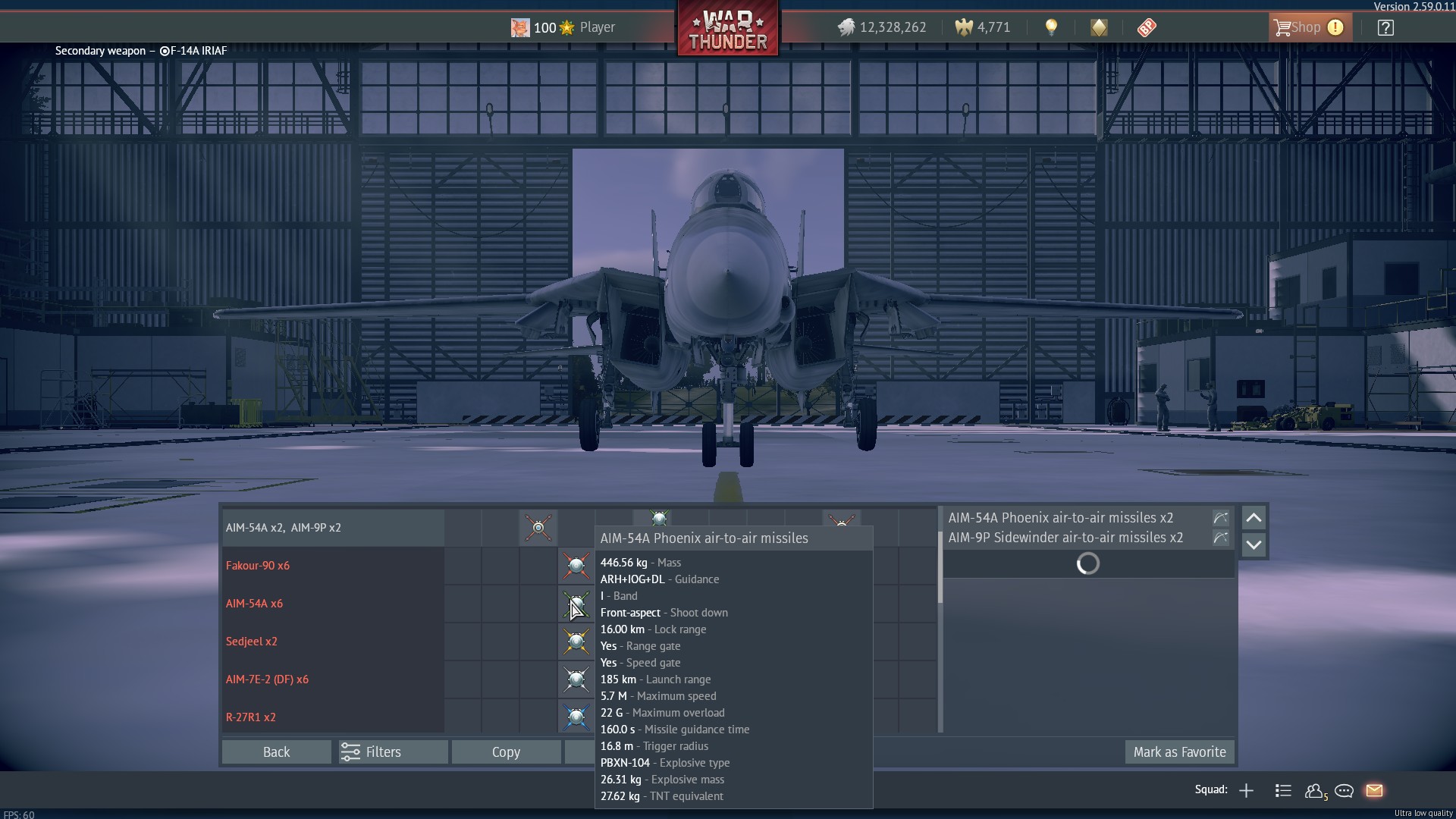The image size is (1456, 819).
Task: Move weapon list down with chevron
Action: (1254, 544)
